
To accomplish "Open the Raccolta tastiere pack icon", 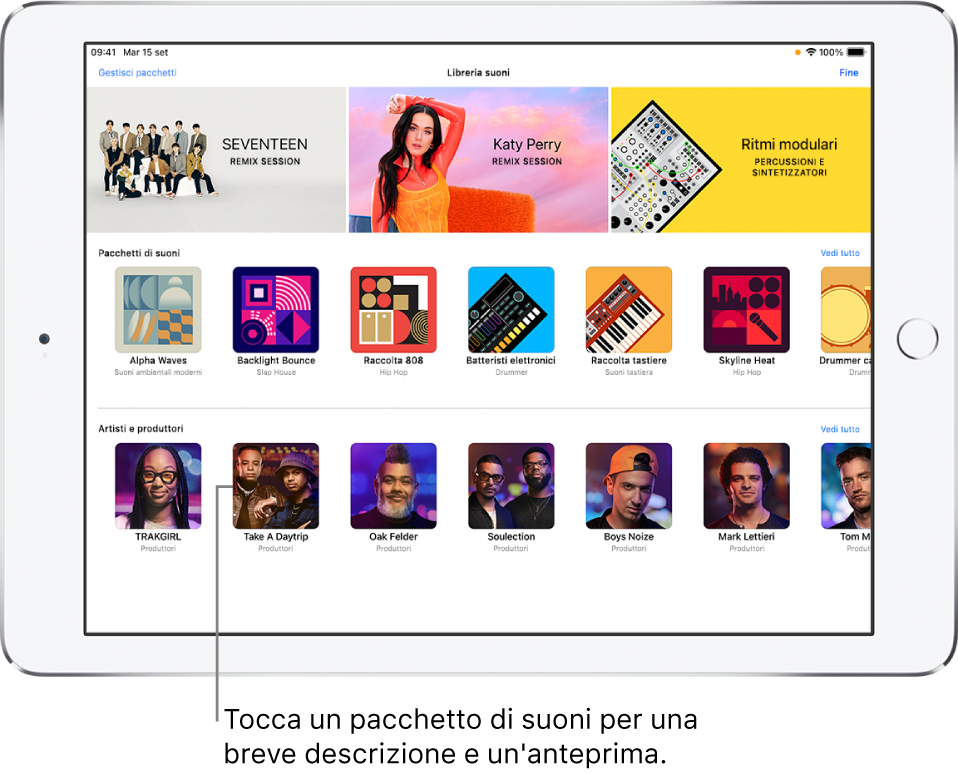I will tap(629, 310).
